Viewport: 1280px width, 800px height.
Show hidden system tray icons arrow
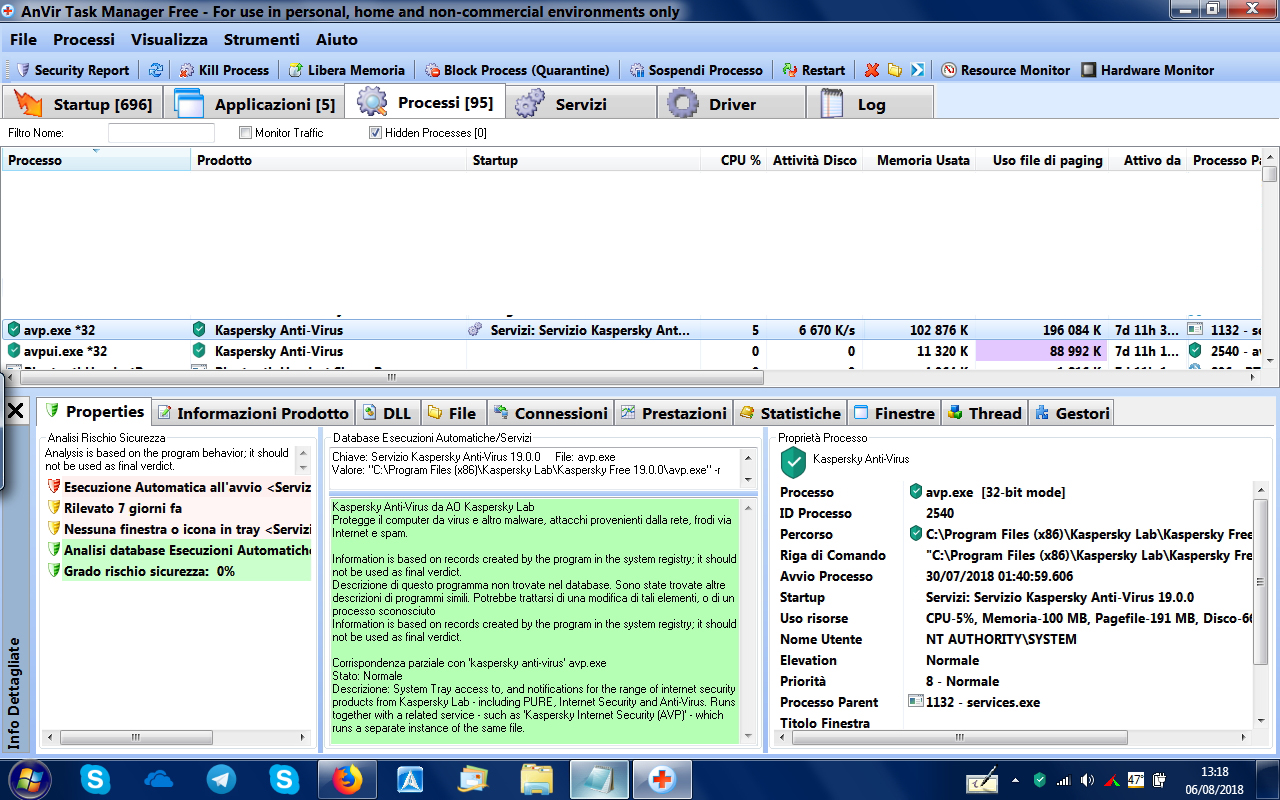point(1016,779)
